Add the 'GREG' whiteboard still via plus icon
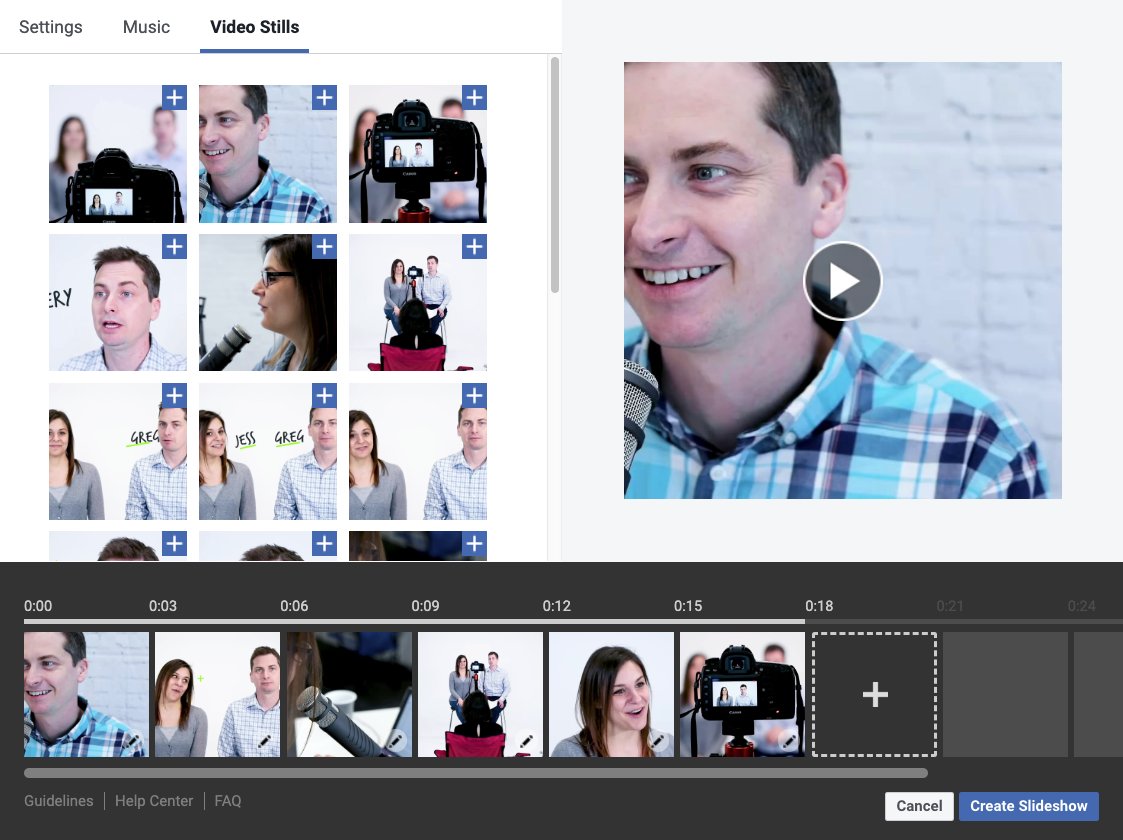 coord(174,396)
